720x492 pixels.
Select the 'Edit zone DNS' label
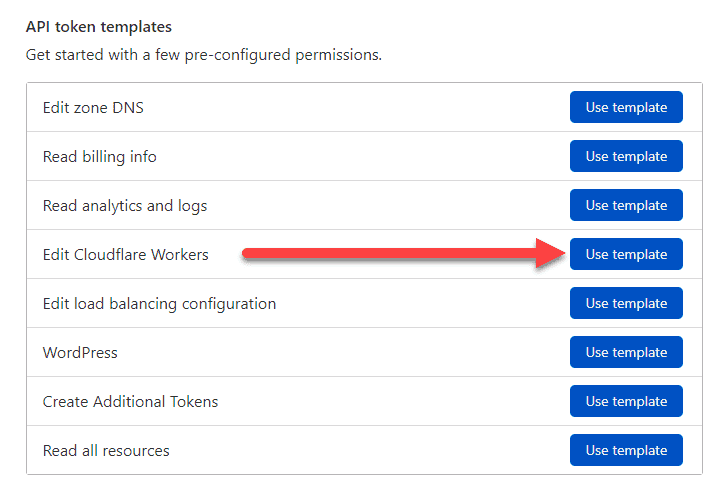93,107
